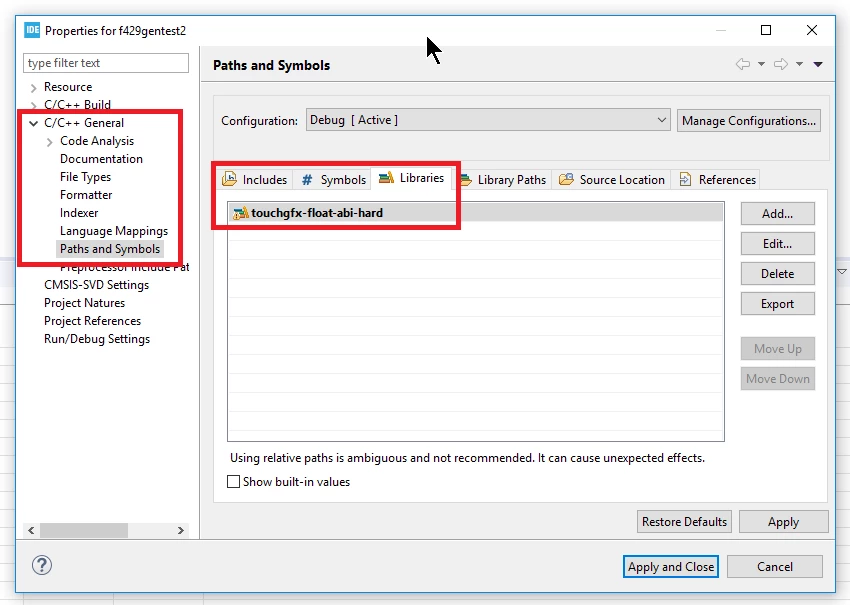This screenshot has height=605, width=850.
Task: Expand the C/C++ Build tree node
Action: (x=34, y=105)
